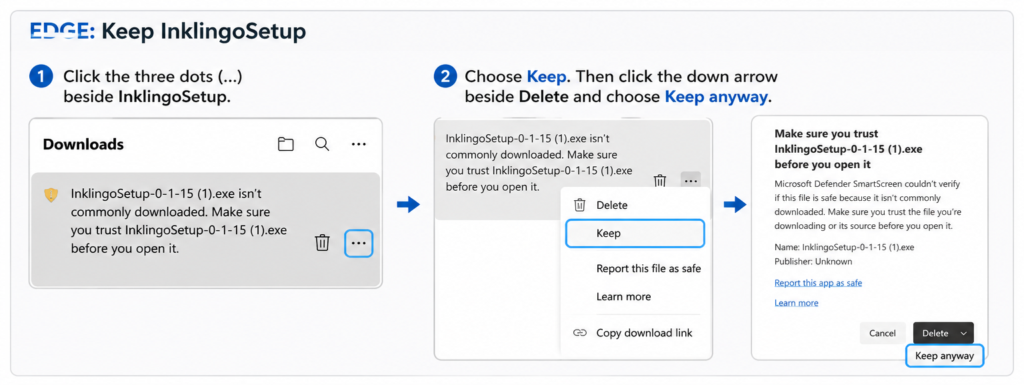Click the bold Make sure you trust dialog heading
The width and height of the screenshot is (1024, 385).
pyautogui.click(x=848, y=148)
